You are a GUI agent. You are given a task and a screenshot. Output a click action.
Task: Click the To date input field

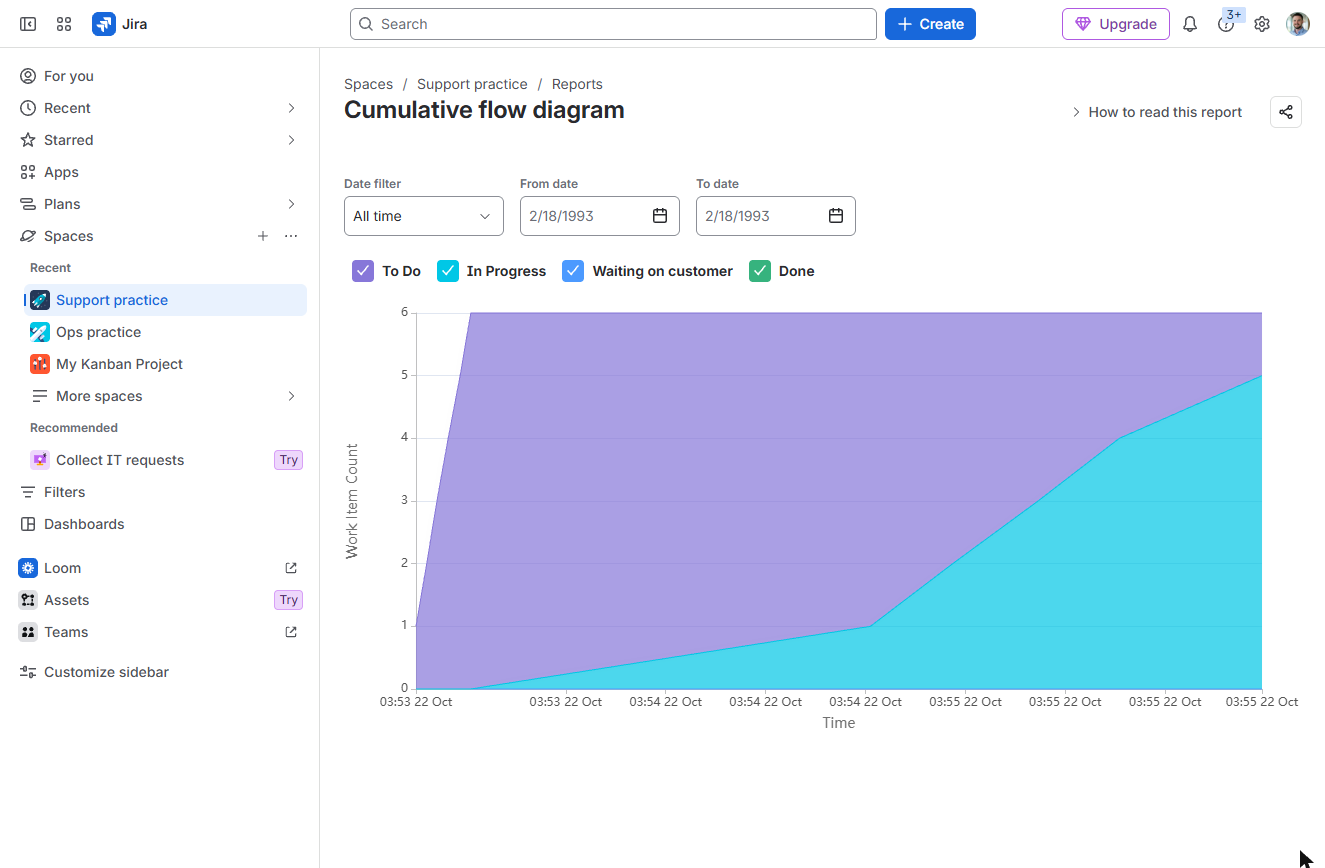coord(776,216)
